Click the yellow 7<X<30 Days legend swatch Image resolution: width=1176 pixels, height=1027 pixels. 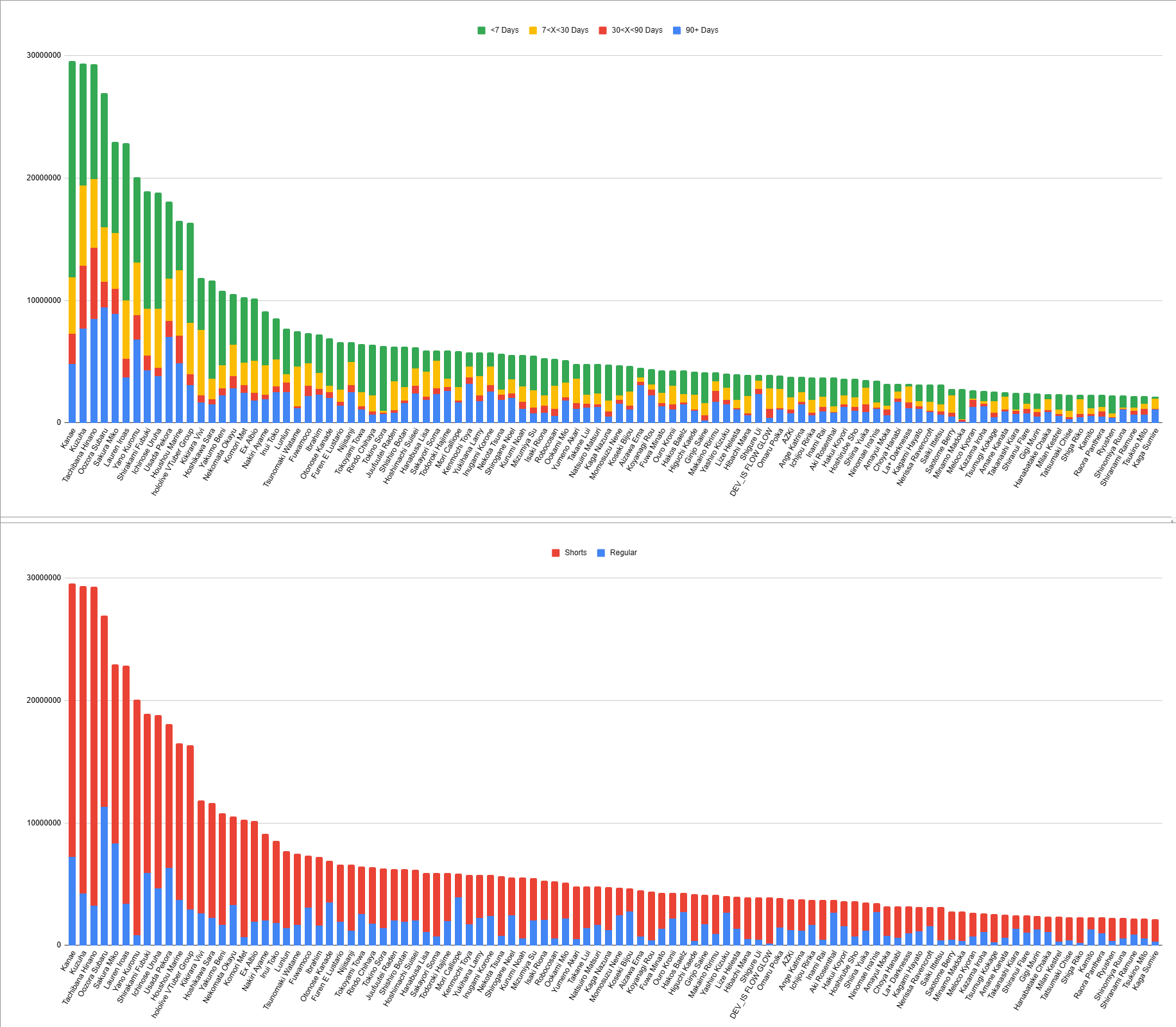click(x=533, y=30)
